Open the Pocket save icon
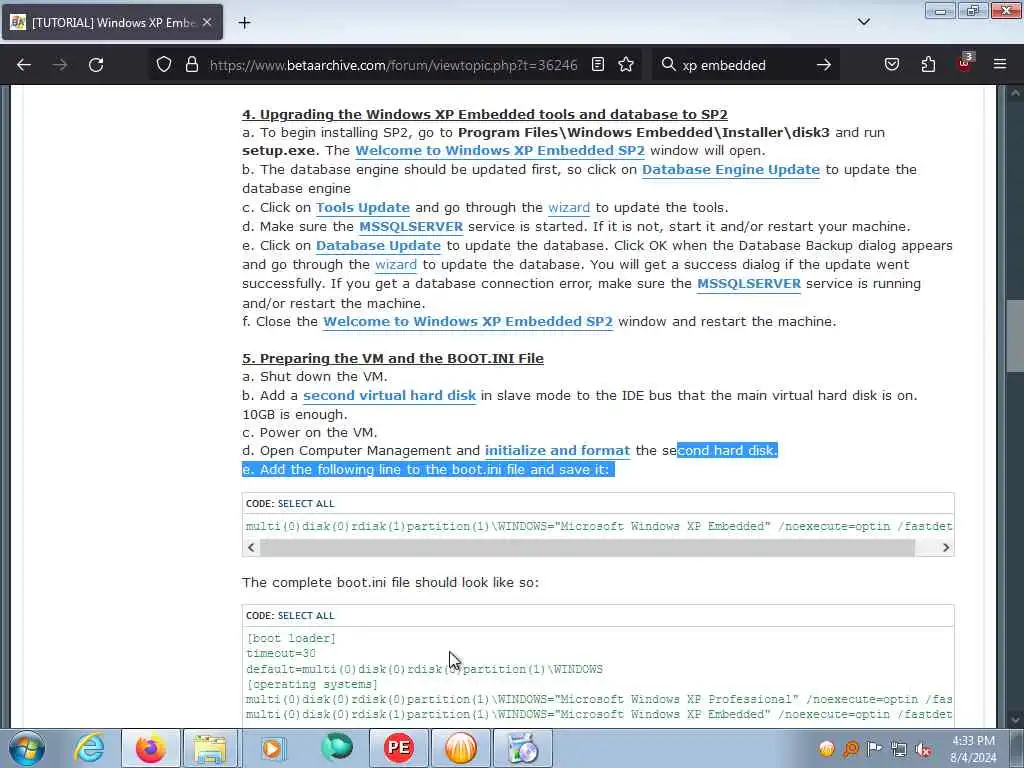Screen dimensions: 1024x768 [892, 65]
